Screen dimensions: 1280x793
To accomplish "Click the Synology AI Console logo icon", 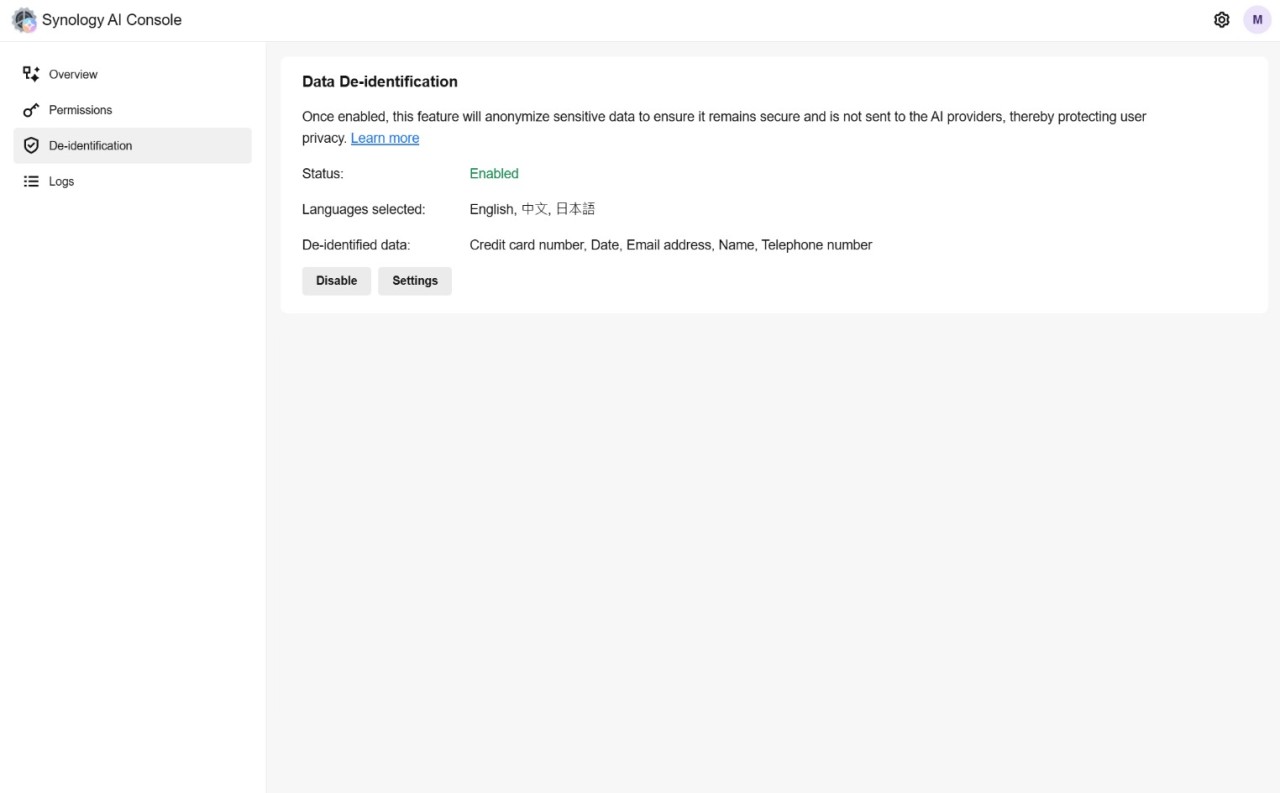I will (x=24, y=20).
